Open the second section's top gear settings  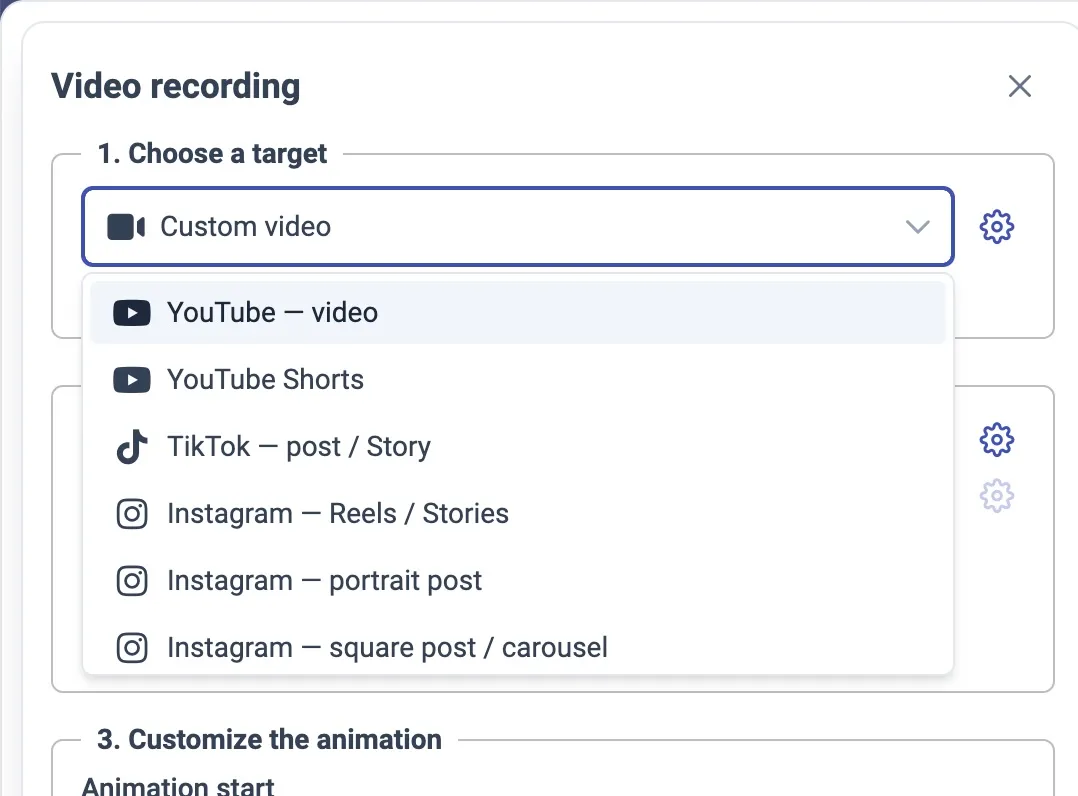point(996,440)
